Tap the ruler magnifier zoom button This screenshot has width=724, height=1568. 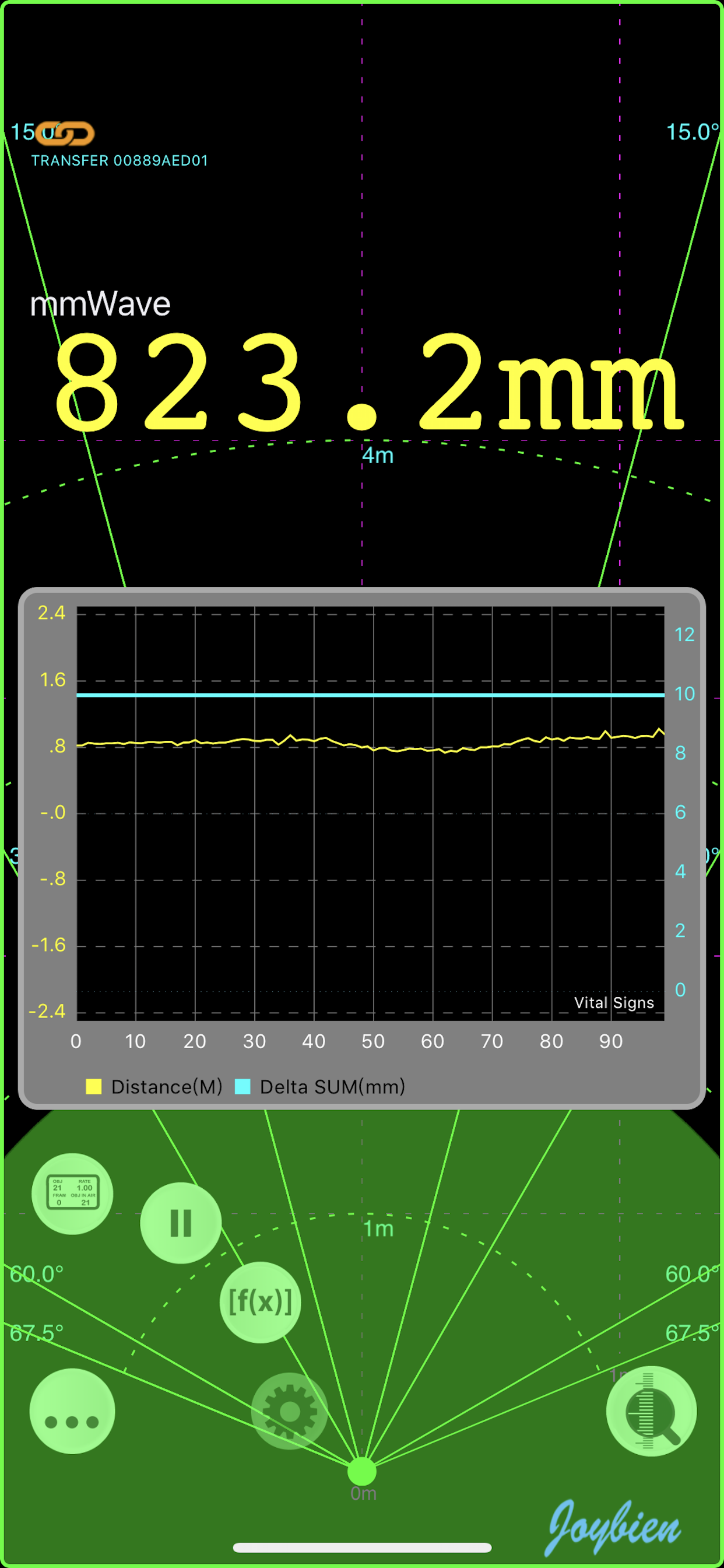click(x=652, y=1411)
